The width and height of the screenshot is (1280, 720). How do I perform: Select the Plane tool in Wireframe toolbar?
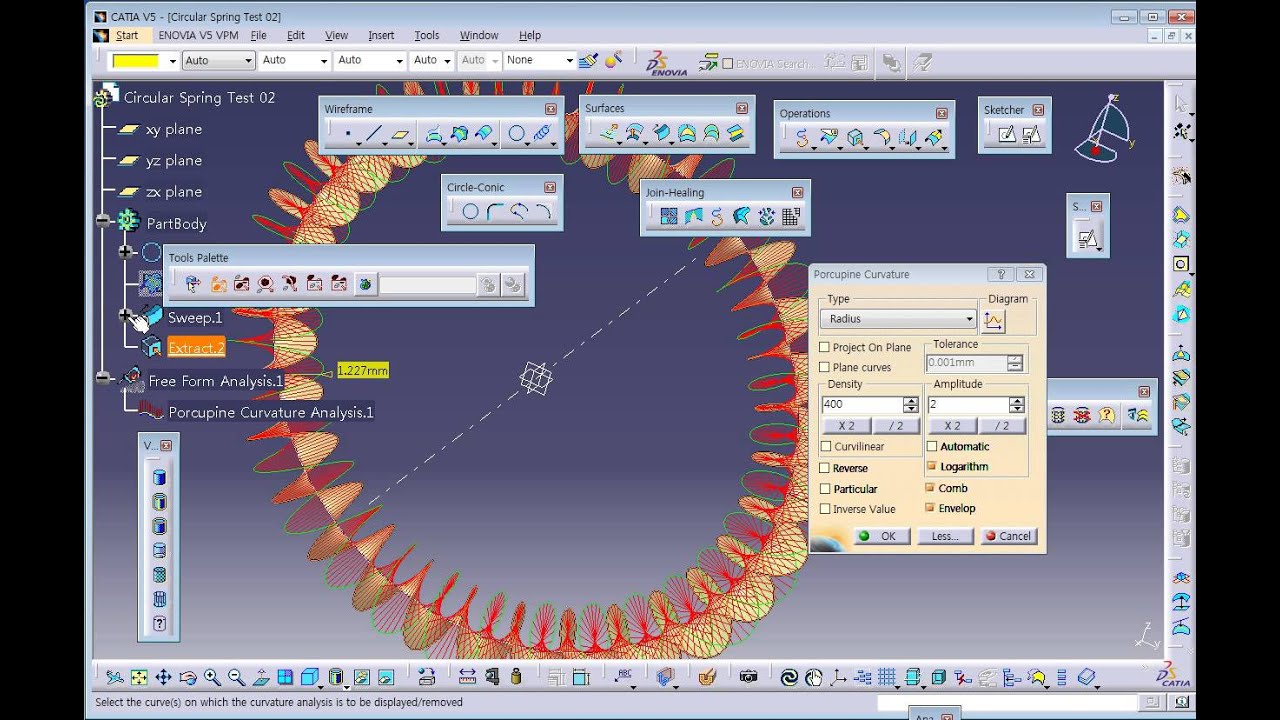[x=400, y=134]
